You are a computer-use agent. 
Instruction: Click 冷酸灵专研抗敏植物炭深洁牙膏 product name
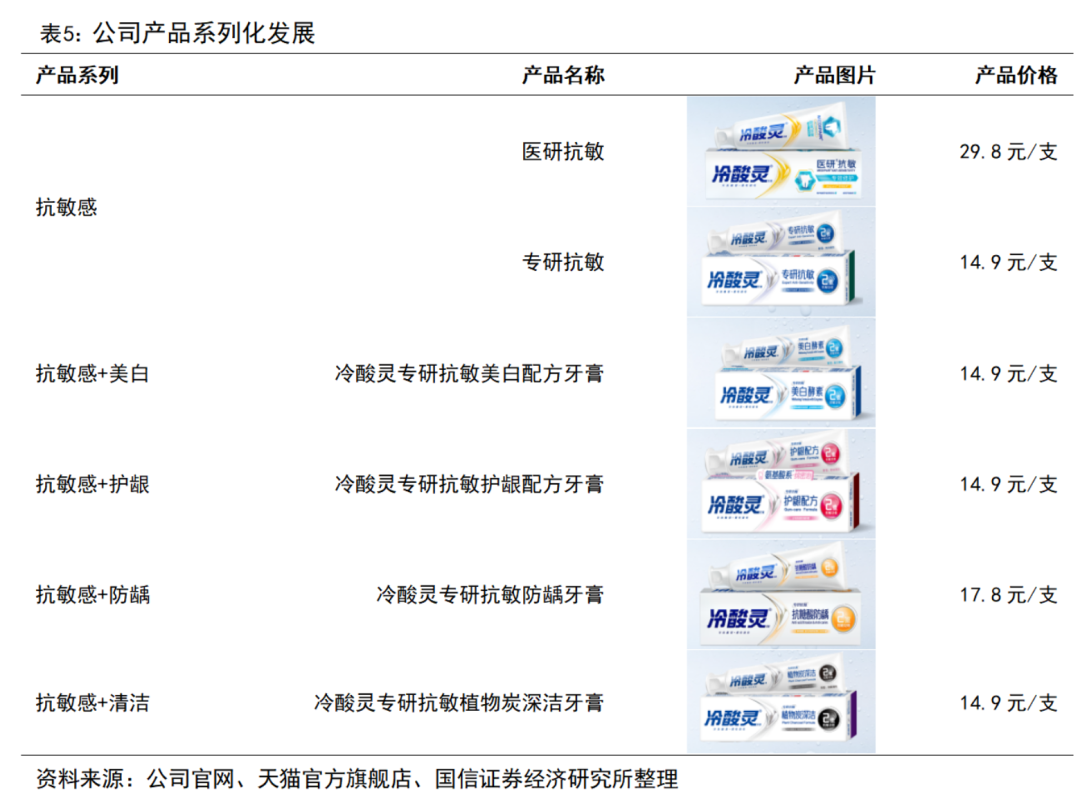[459, 703]
